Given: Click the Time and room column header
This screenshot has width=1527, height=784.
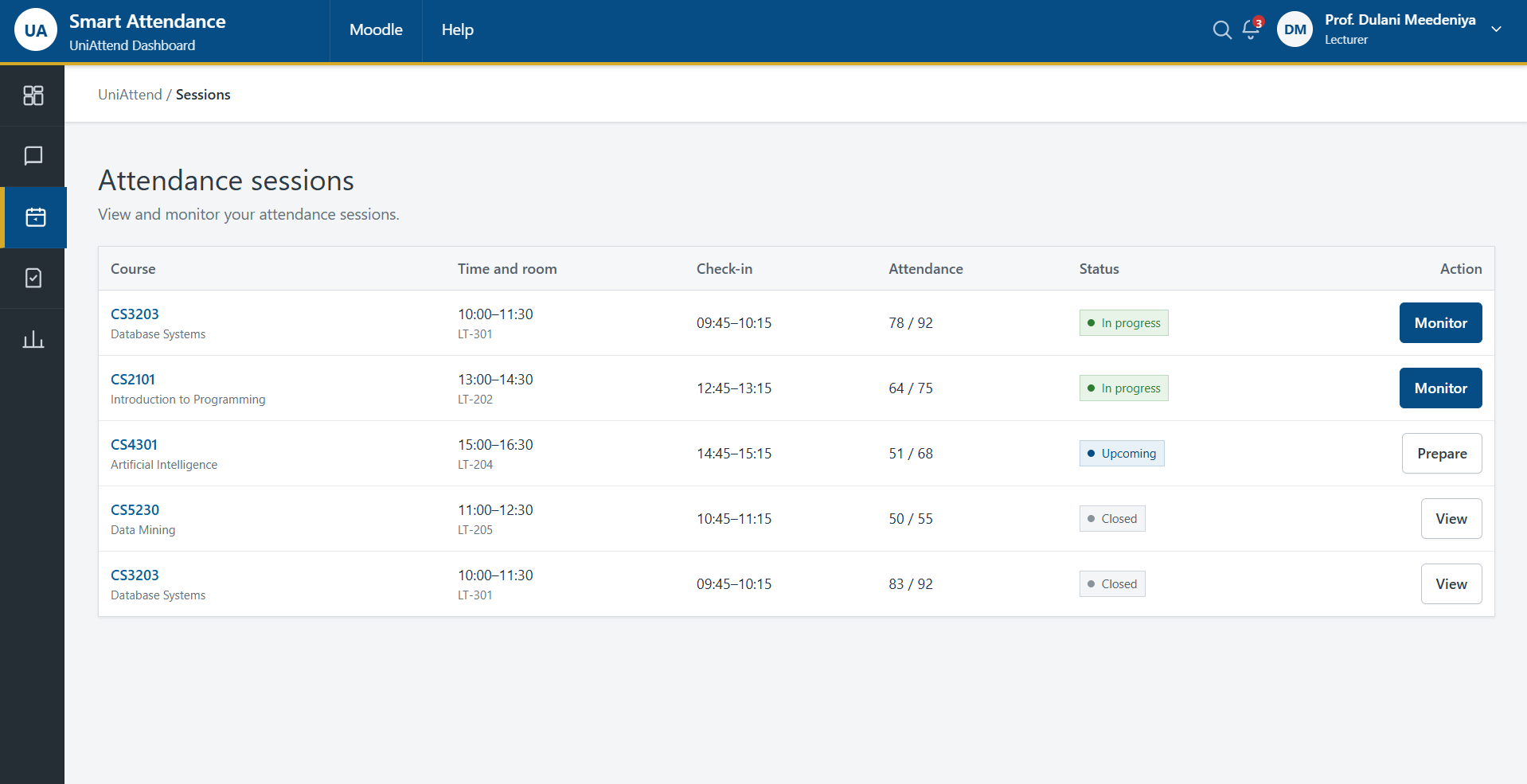Looking at the screenshot, I should click(507, 269).
